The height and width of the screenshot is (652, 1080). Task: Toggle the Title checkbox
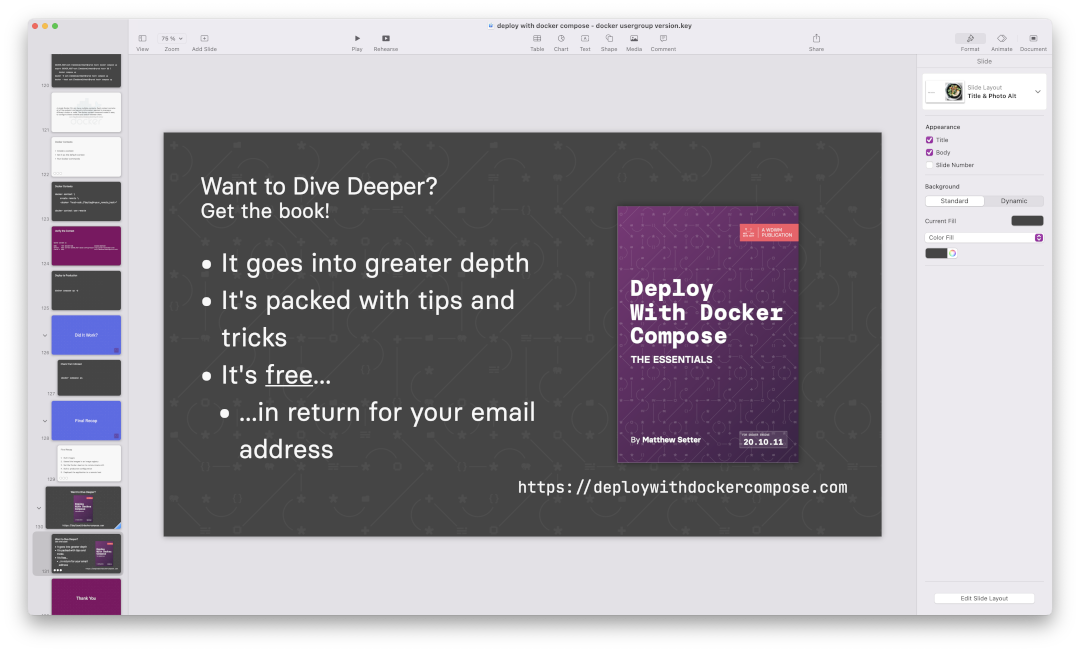[x=929, y=140]
